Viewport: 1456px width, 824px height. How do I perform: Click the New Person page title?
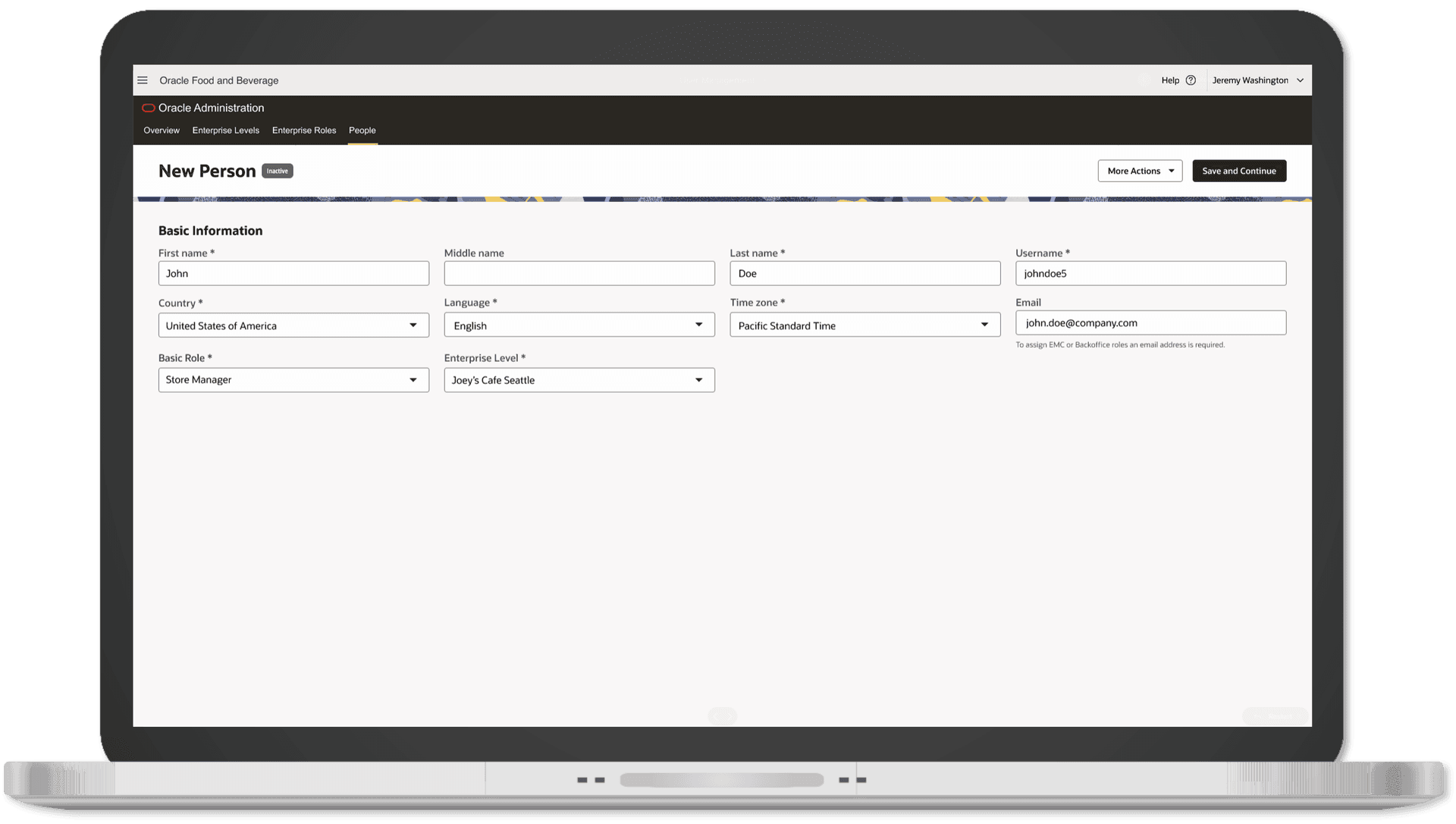pos(207,171)
